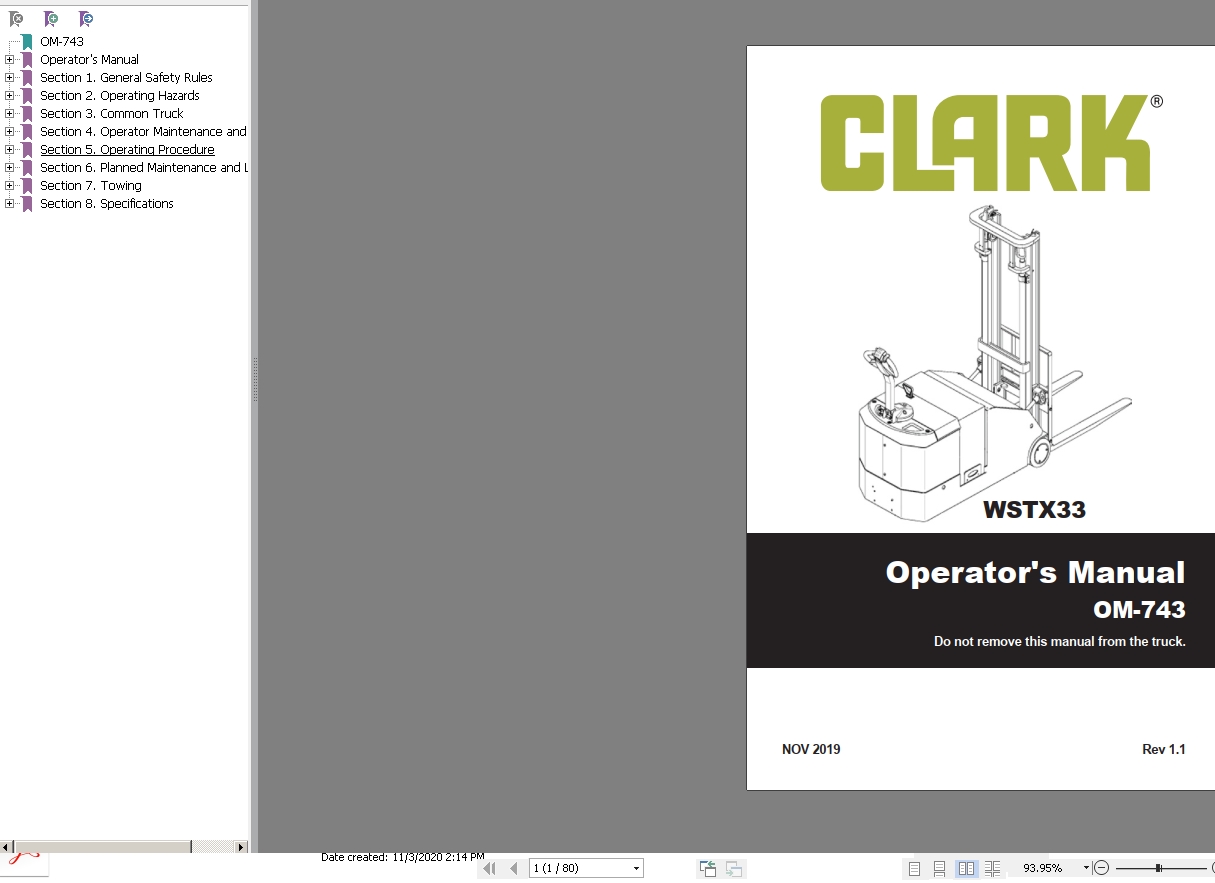Click the Operator's Manual heading on page
This screenshot has width=1215, height=883.
point(1035,573)
